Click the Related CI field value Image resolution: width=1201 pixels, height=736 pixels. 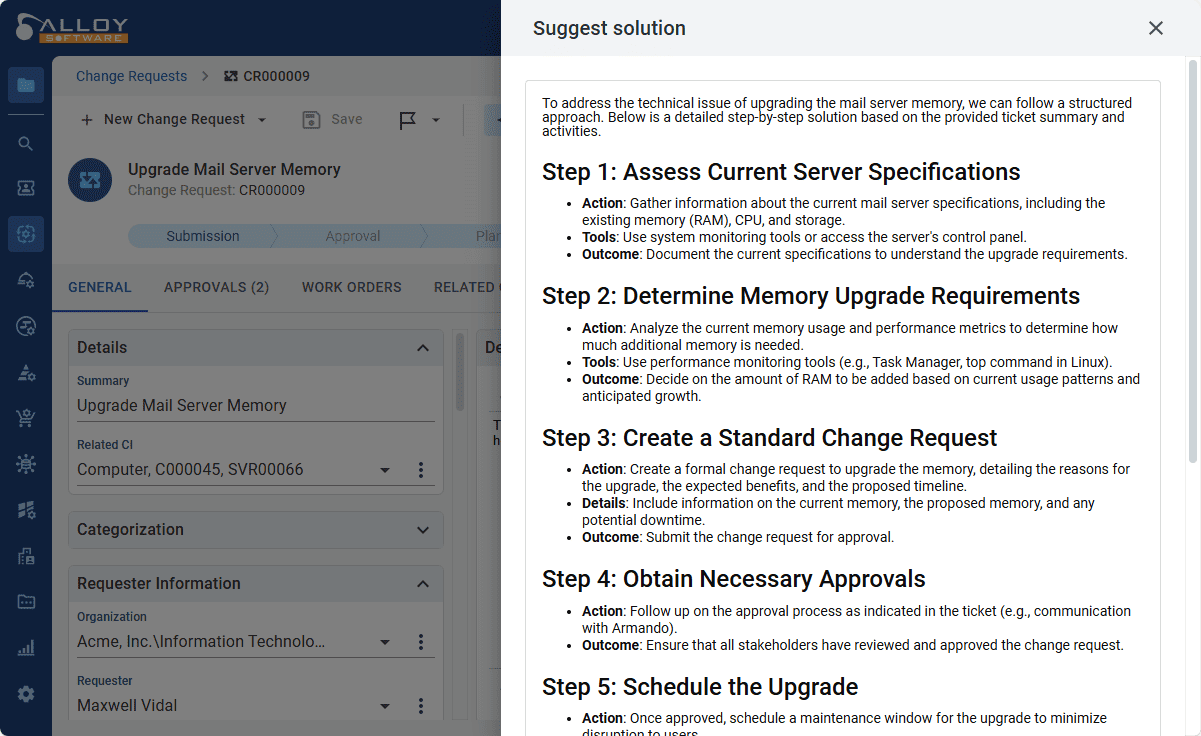[x=190, y=470]
